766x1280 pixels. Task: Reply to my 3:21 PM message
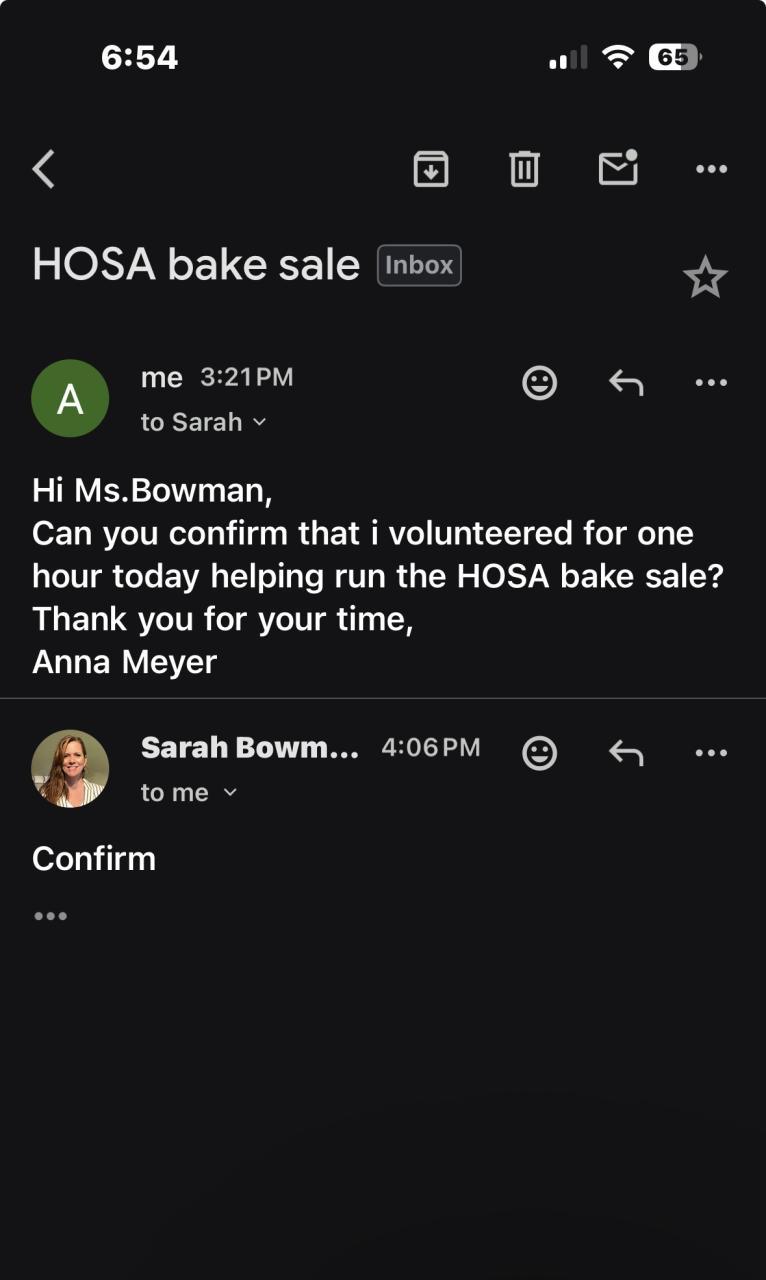[x=626, y=382]
